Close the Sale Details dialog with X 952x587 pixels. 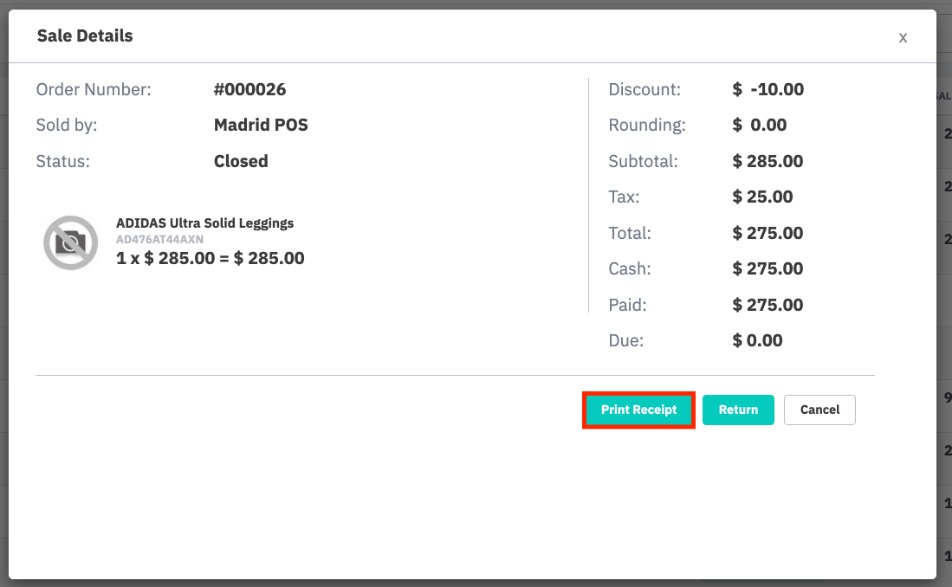[x=903, y=38]
